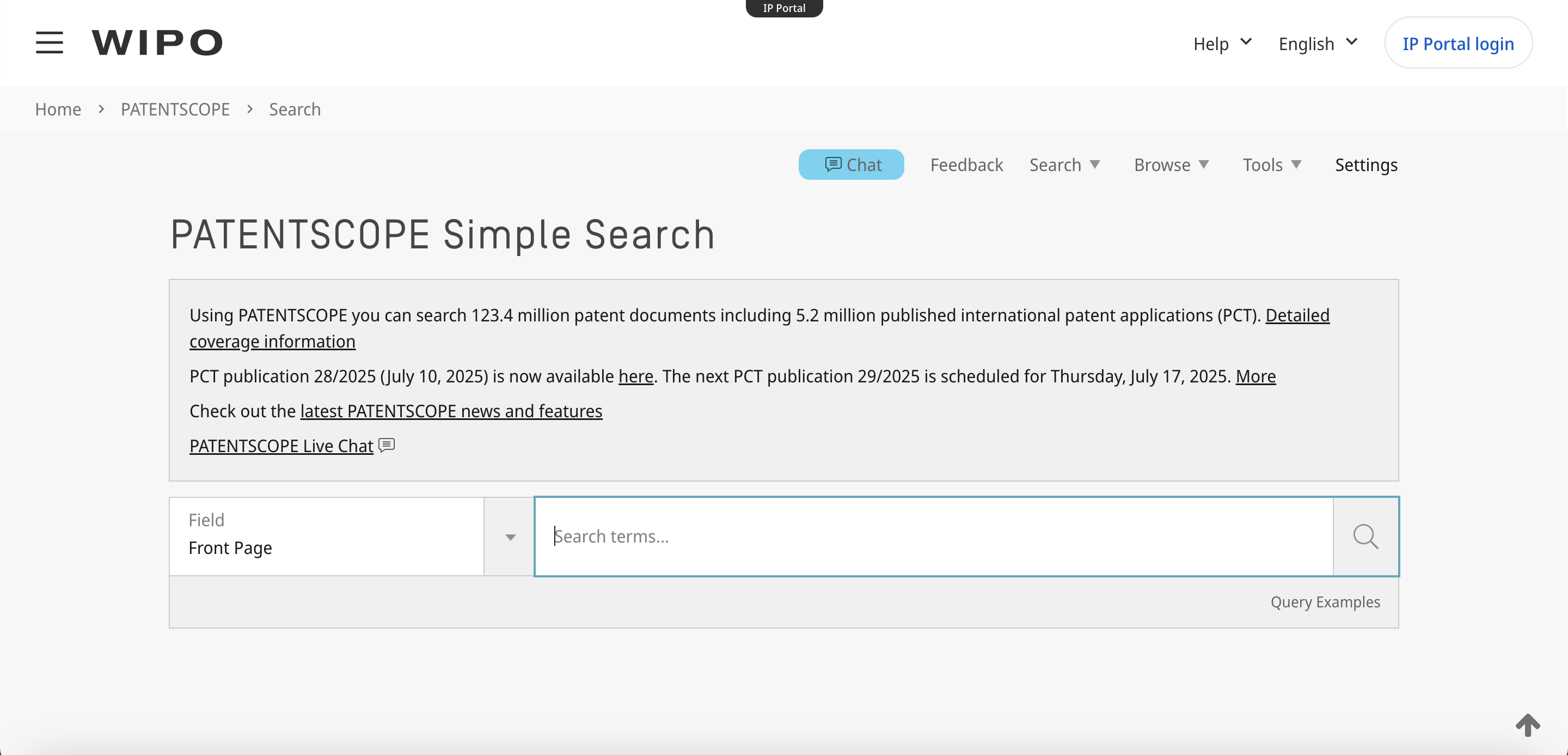Open the Search menu
Screen dimensions: 1568x755
tap(1064, 165)
